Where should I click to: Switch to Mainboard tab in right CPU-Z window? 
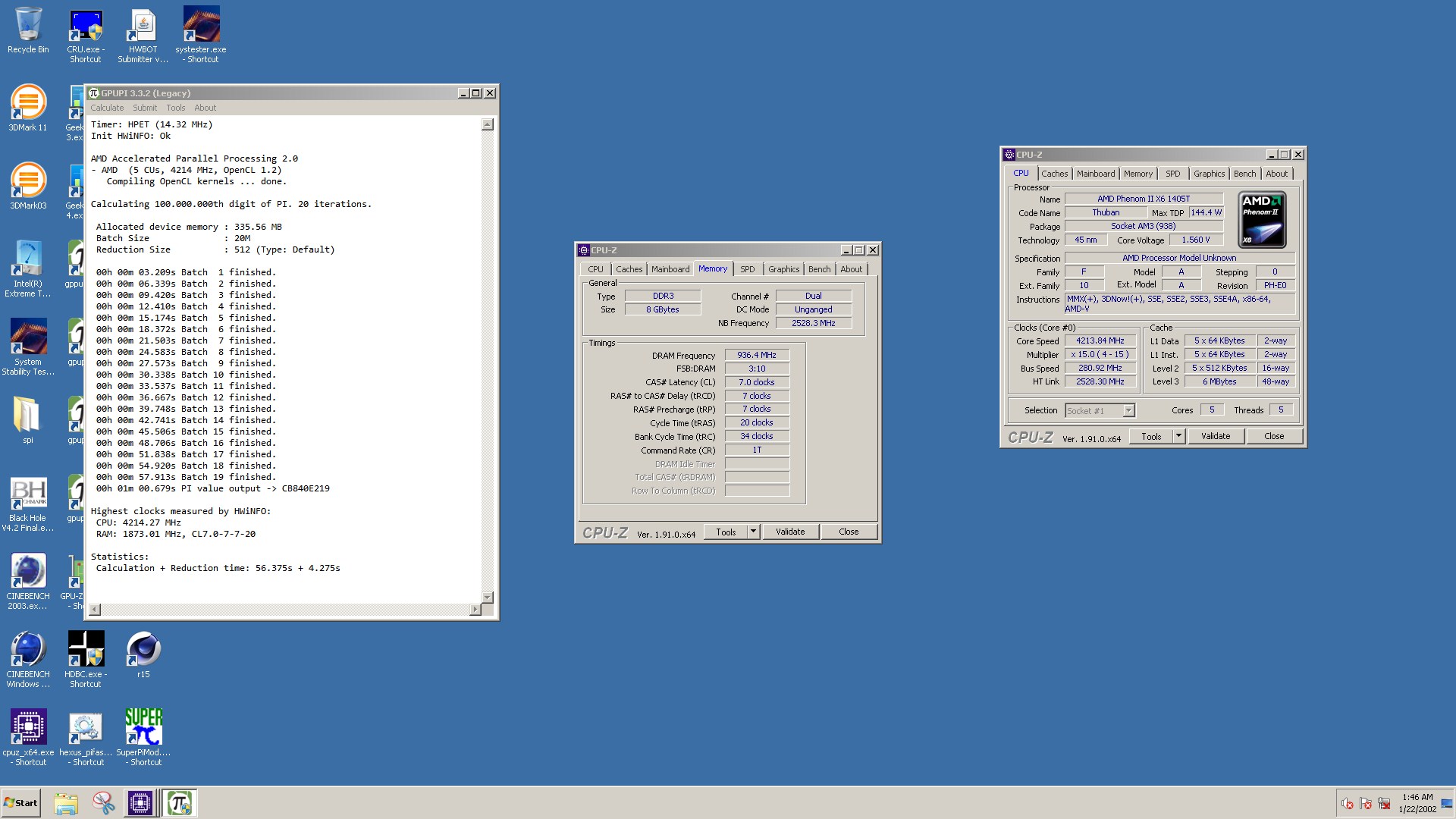click(1096, 174)
